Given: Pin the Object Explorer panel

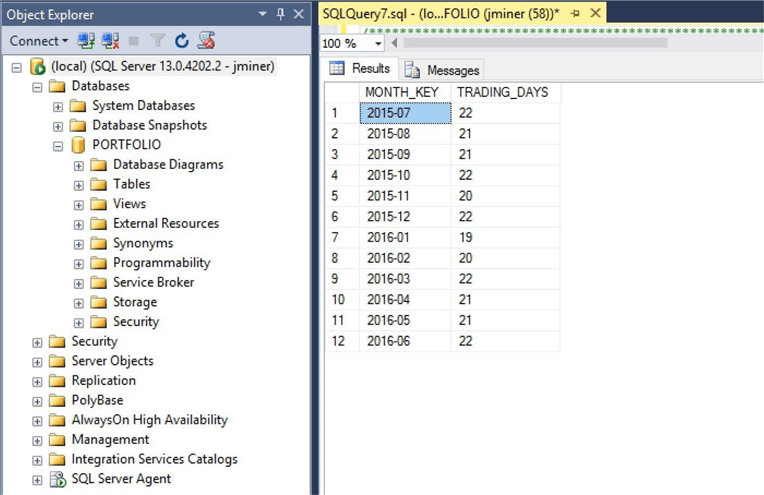Looking at the screenshot, I should click(280, 14).
